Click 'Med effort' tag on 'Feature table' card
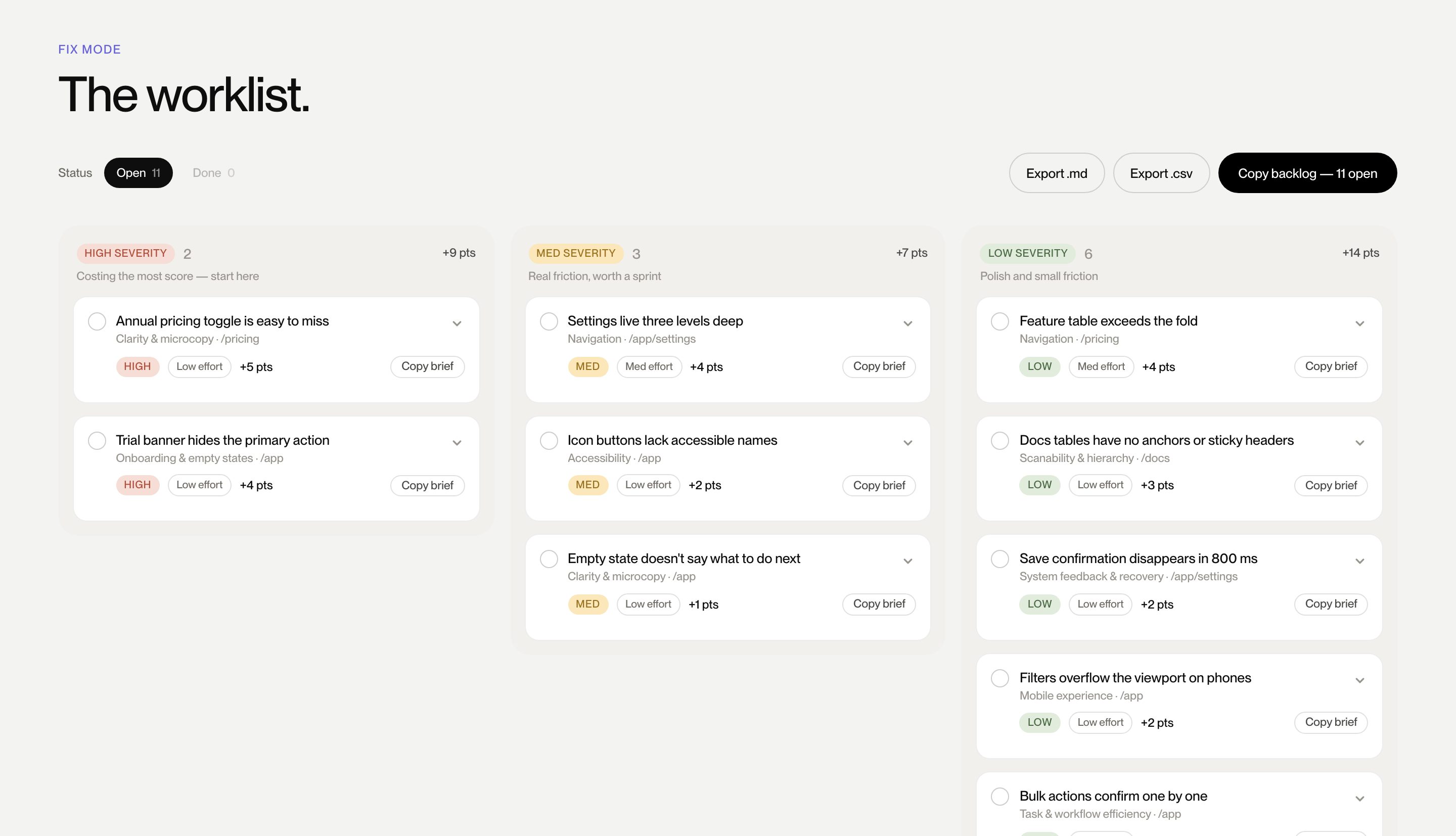 coord(1101,366)
